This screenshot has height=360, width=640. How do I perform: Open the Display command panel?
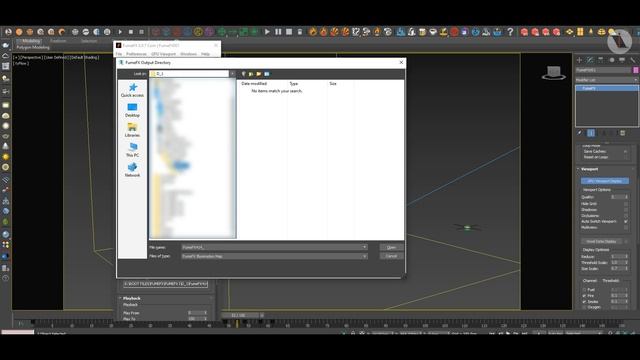622,60
